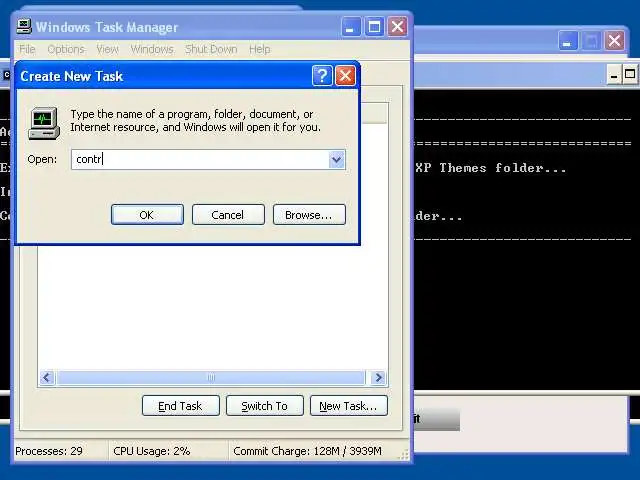This screenshot has width=640, height=480.
Task: Click the Task Manager icon in the title bar
Action: (x=24, y=27)
